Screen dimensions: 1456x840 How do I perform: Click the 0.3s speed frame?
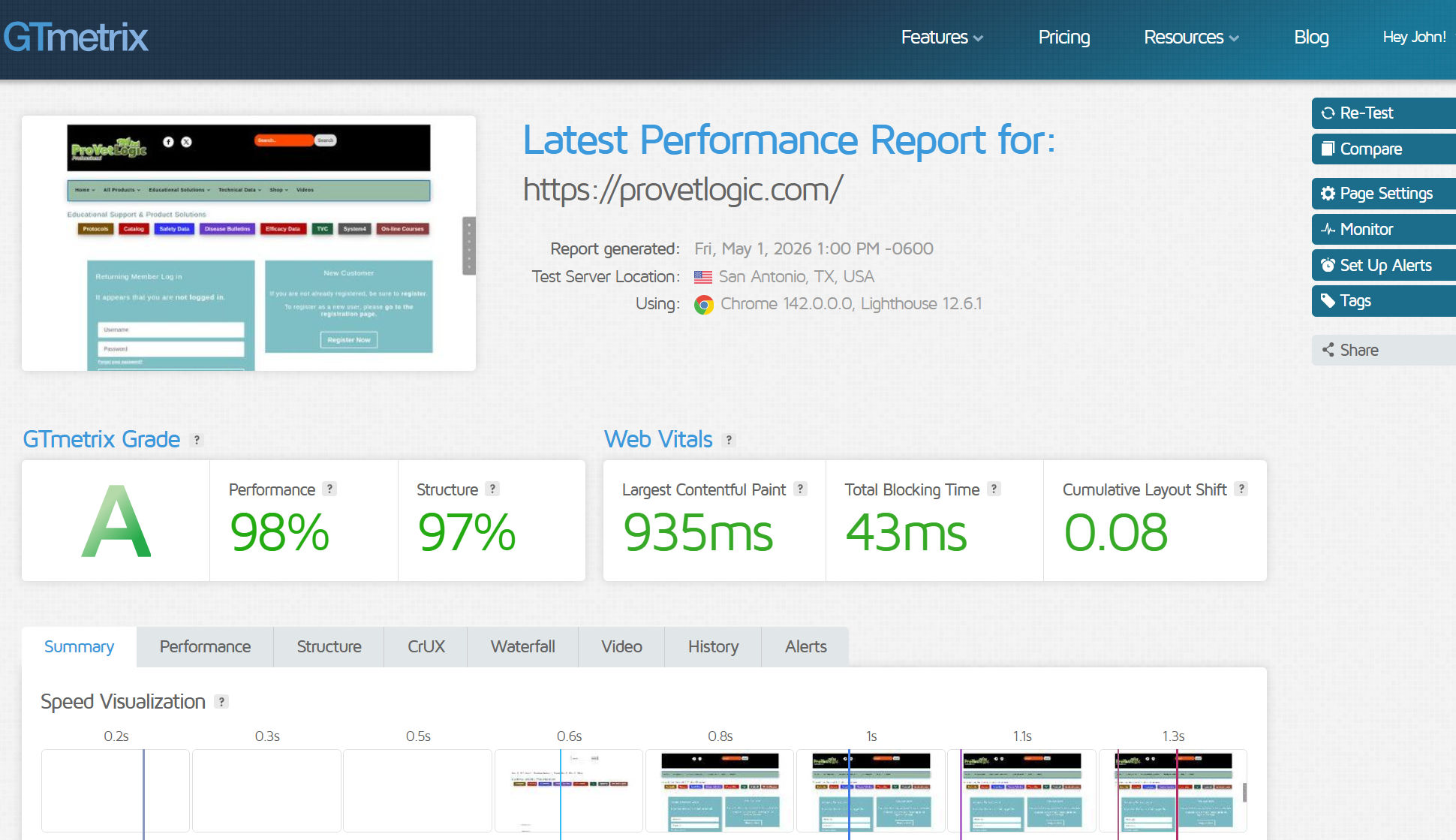[x=266, y=790]
